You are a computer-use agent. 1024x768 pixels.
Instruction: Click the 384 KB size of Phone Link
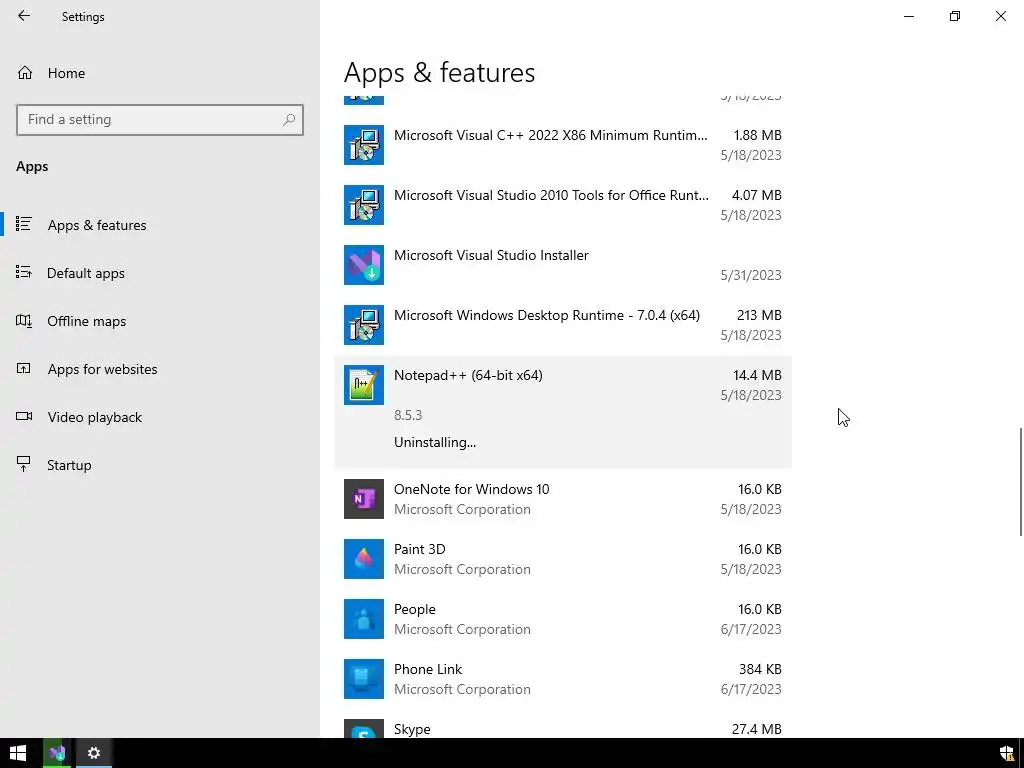click(x=760, y=669)
